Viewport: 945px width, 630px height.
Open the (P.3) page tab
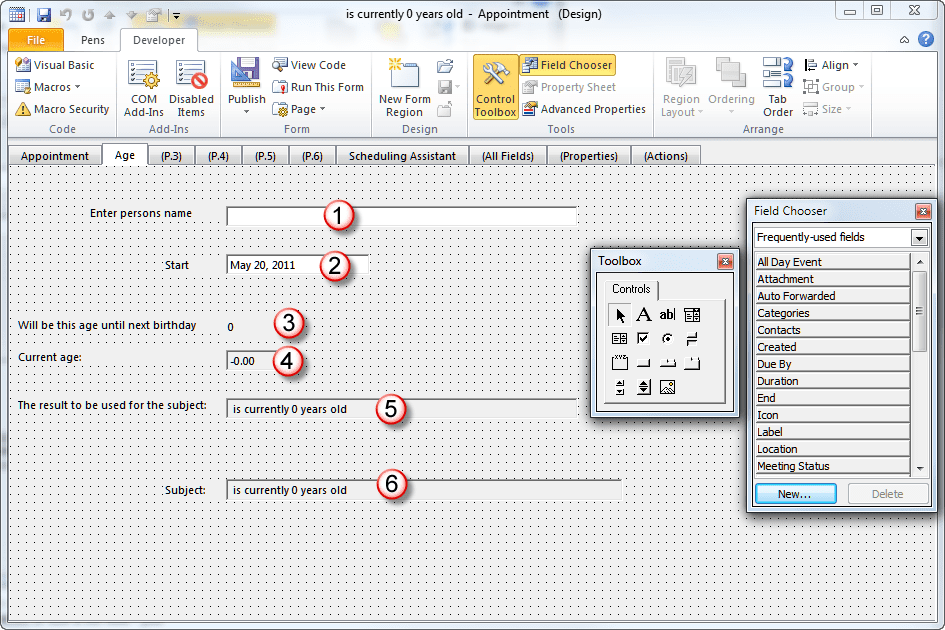point(171,156)
